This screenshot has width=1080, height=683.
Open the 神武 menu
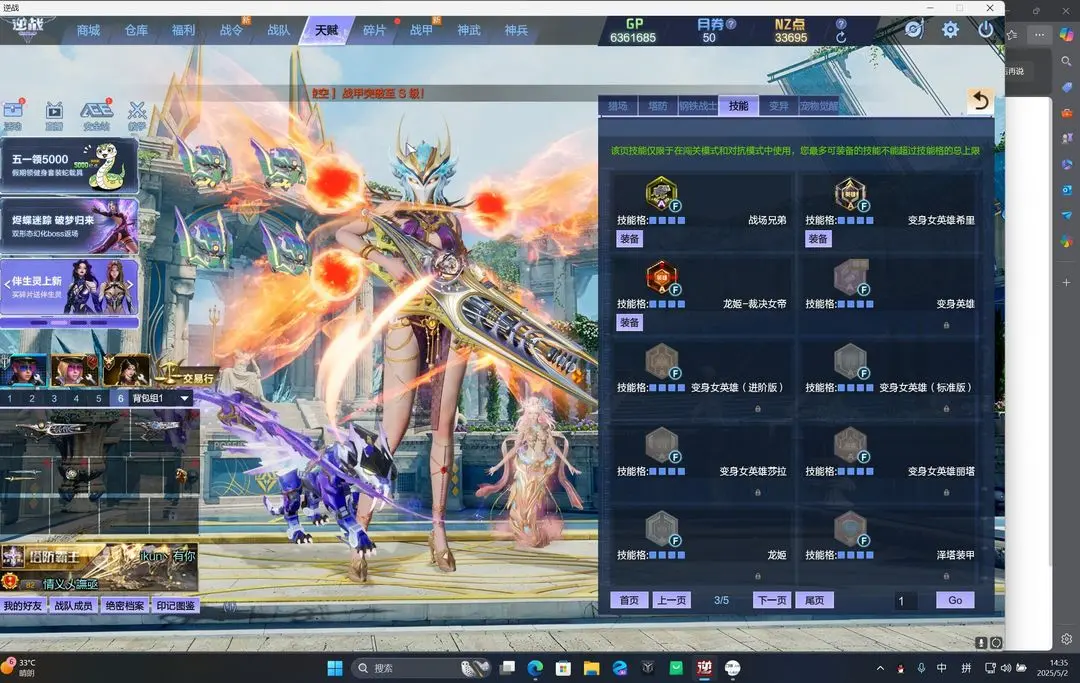469,30
